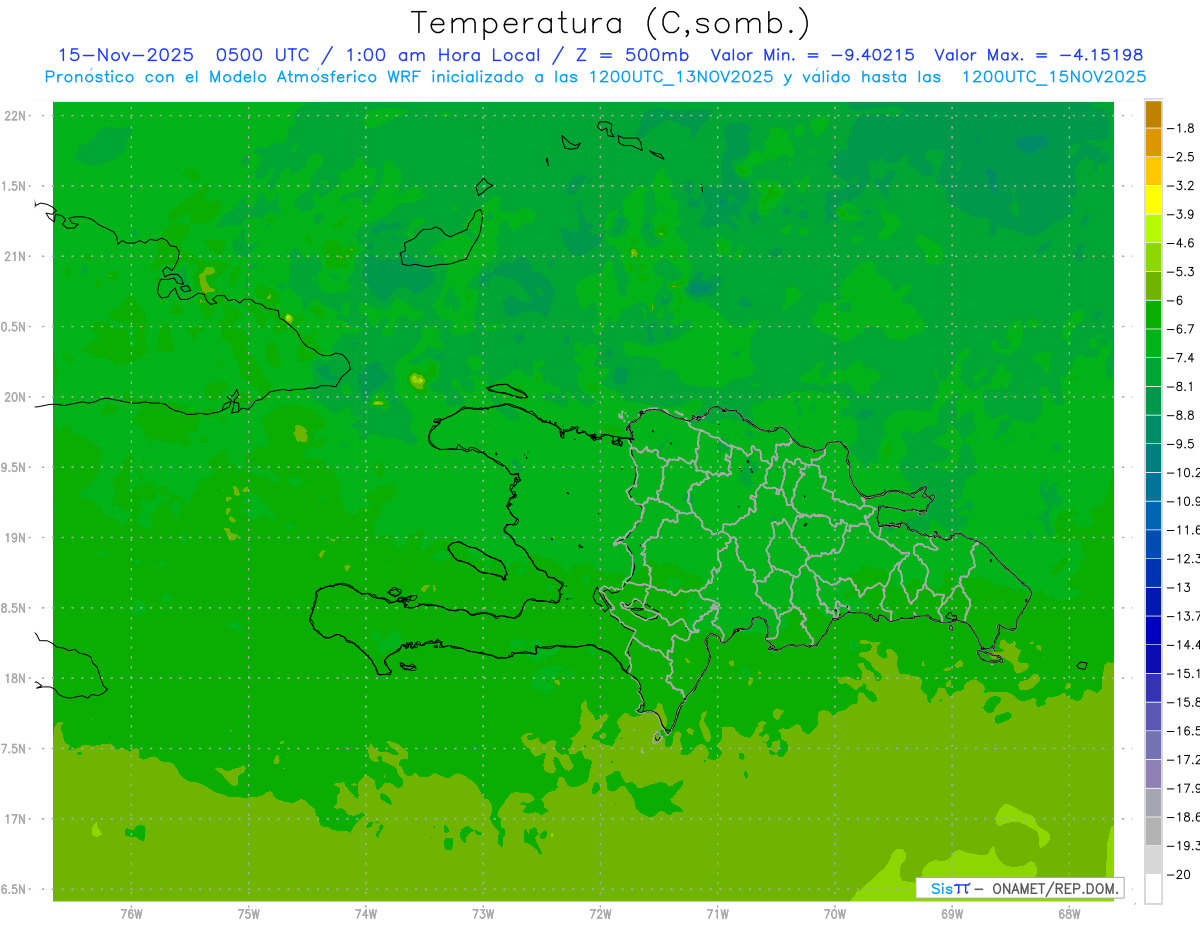The width and height of the screenshot is (1200, 927).
Task: Click the "-4.6" color scale label
Action: [x=1181, y=243]
